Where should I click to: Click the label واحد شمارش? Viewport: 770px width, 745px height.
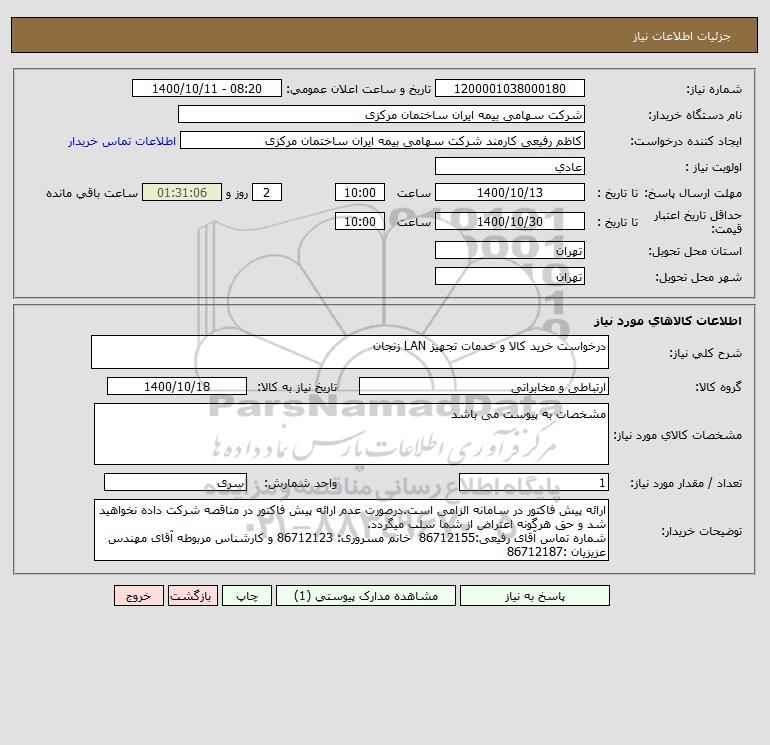[x=301, y=484]
